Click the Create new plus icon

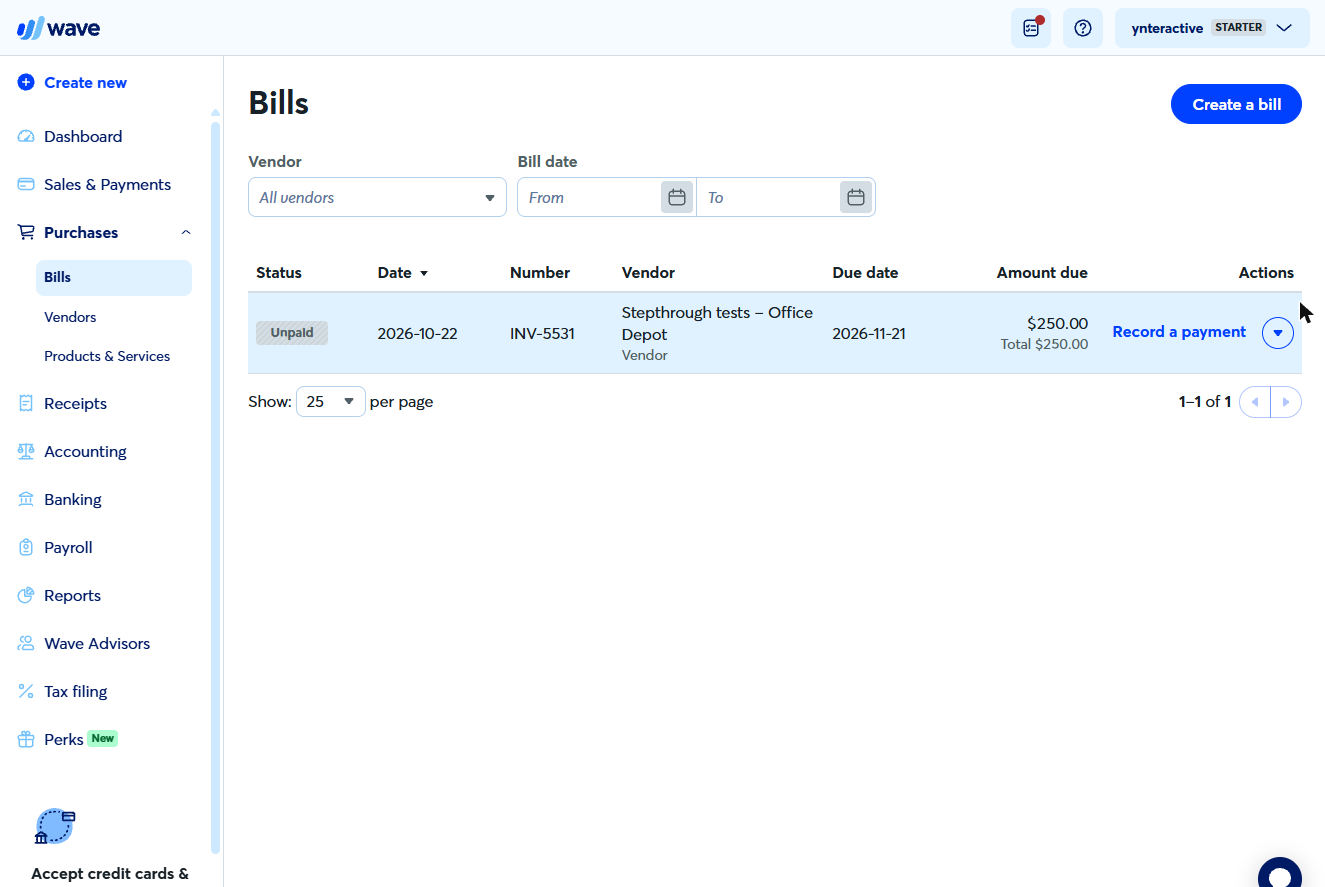point(26,83)
